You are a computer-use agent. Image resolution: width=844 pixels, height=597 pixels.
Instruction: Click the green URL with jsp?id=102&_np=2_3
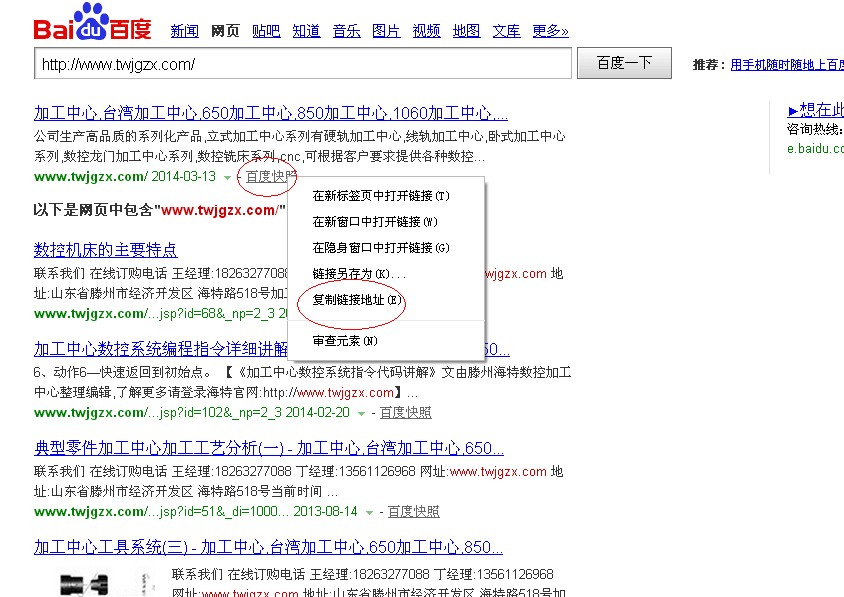click(192, 412)
